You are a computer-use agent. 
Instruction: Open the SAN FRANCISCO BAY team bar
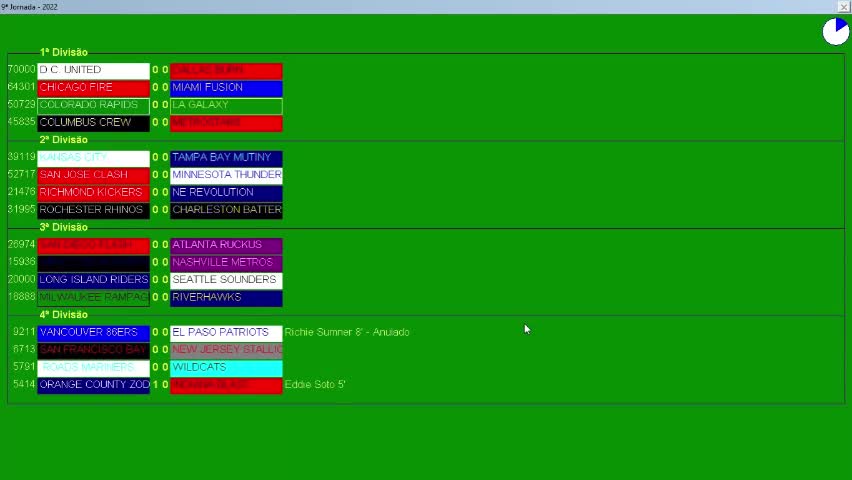point(93,351)
